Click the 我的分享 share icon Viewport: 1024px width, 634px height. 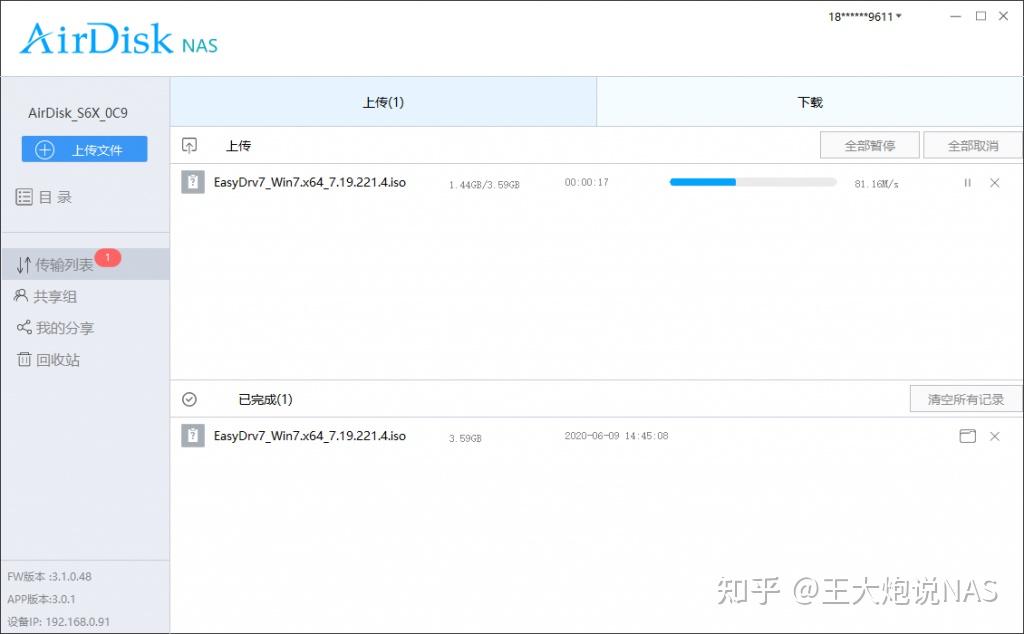click(x=25, y=327)
